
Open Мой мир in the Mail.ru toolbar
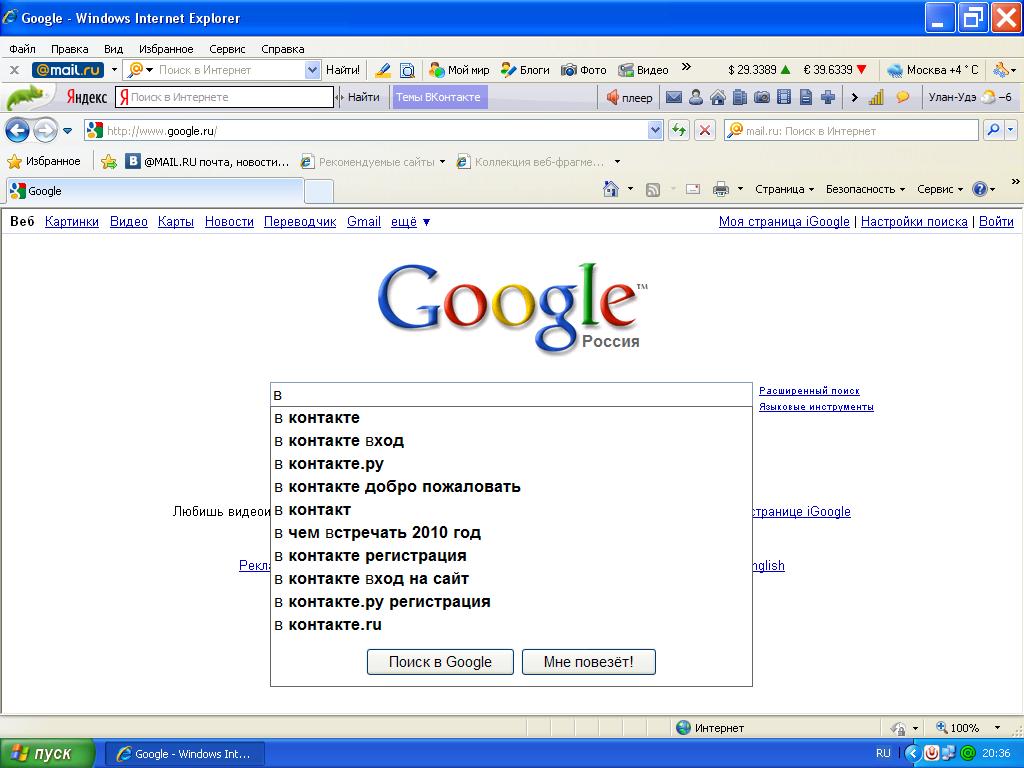[459, 70]
